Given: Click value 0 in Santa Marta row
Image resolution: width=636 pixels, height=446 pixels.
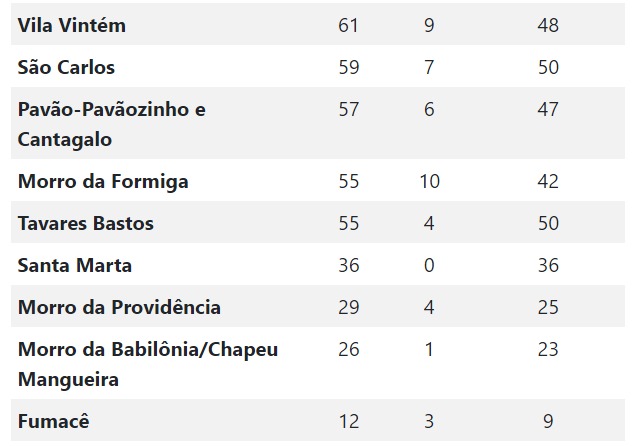Looking at the screenshot, I should (429, 266).
